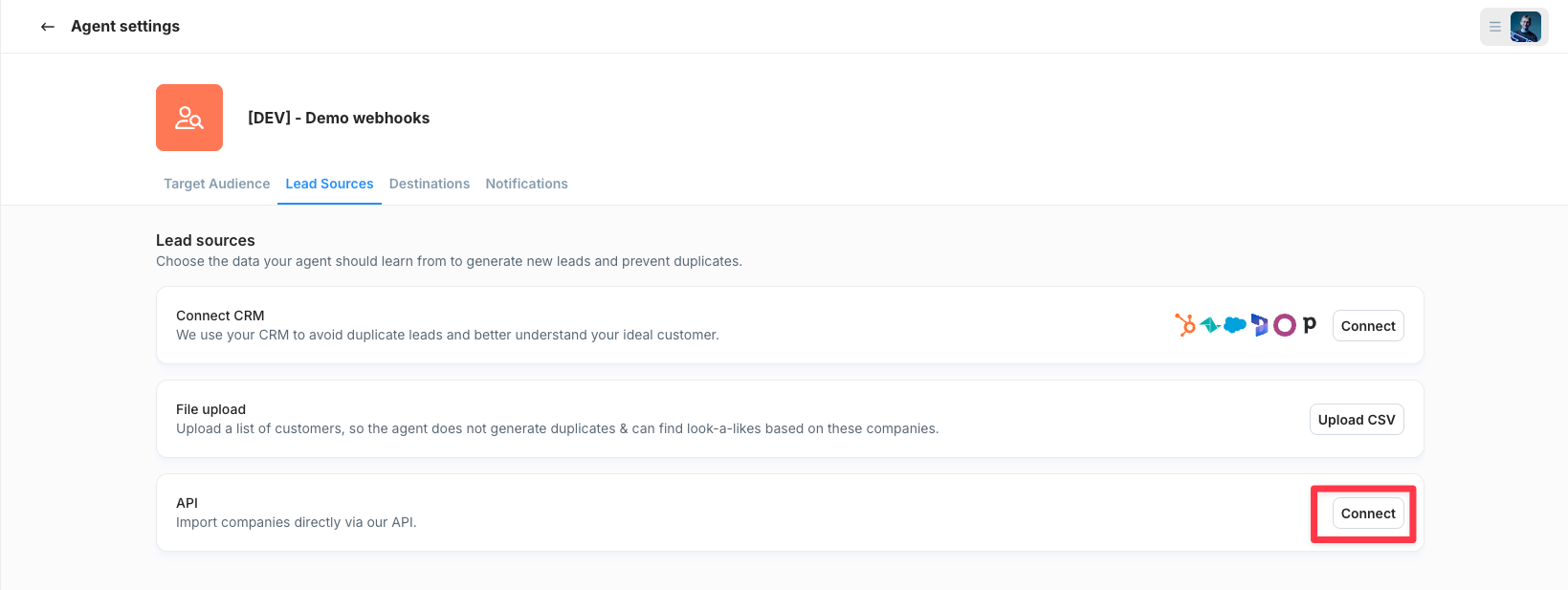The image size is (1568, 590).
Task: Switch to the Target Audience tab
Action: pos(216,184)
